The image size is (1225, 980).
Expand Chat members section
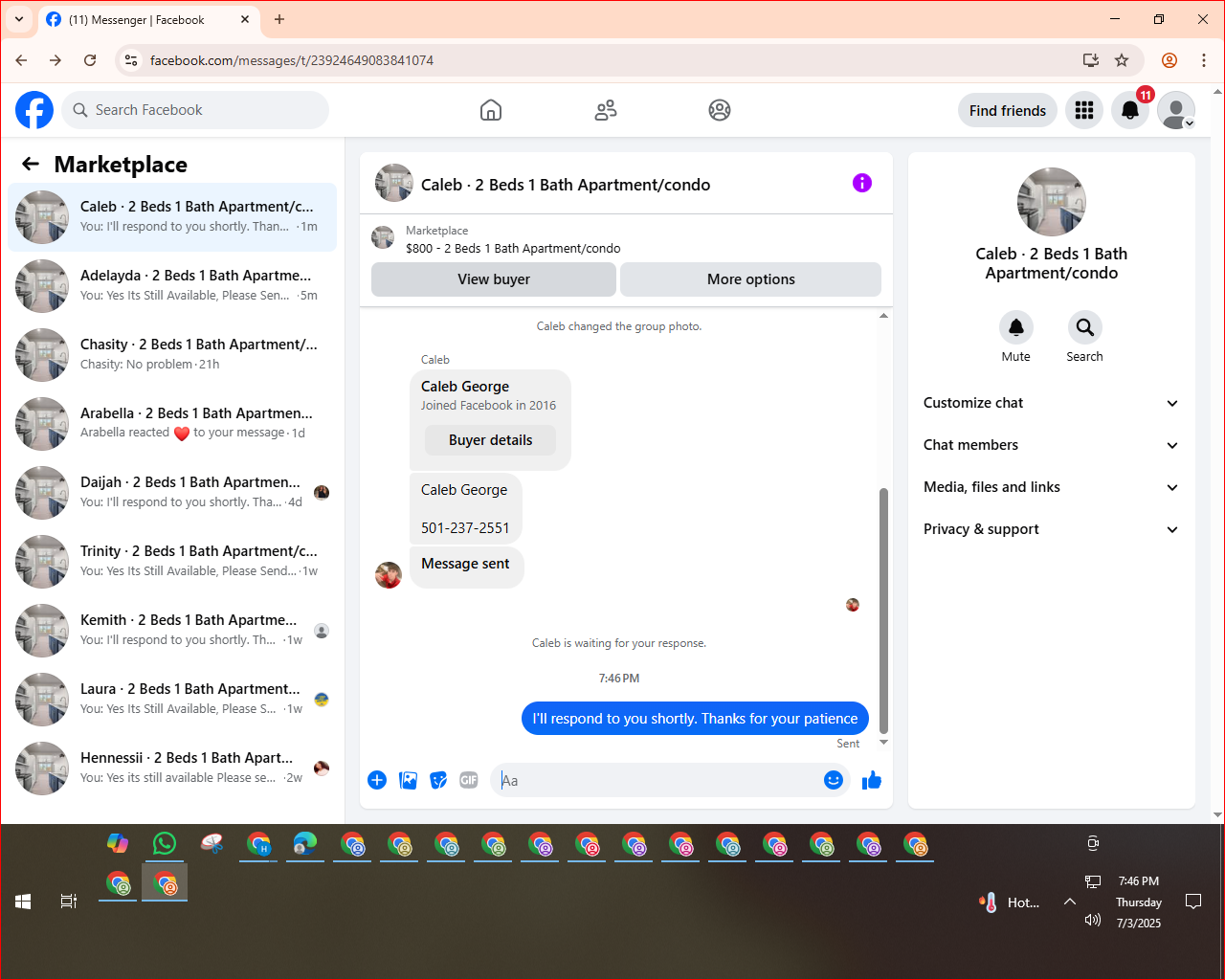pos(1051,445)
